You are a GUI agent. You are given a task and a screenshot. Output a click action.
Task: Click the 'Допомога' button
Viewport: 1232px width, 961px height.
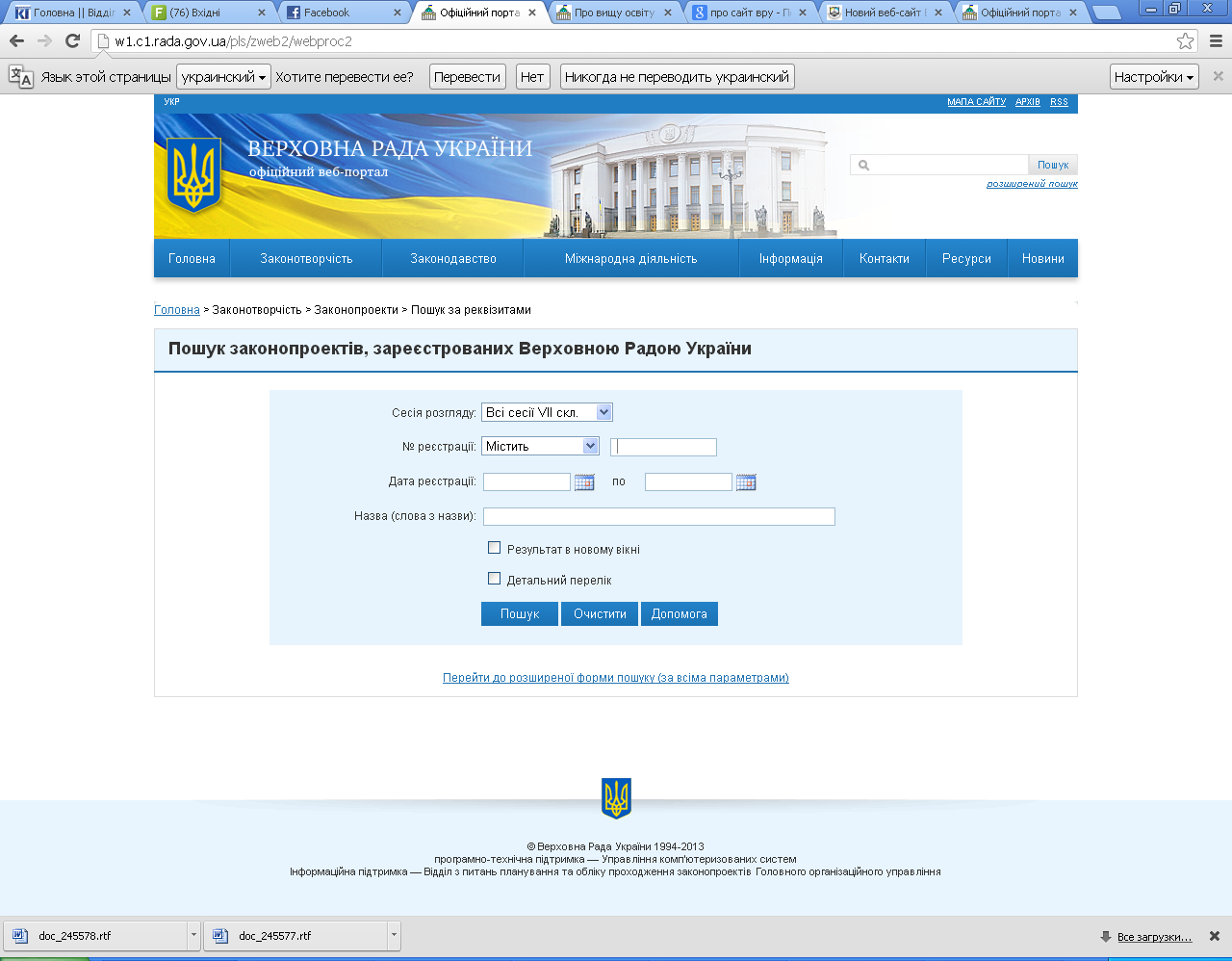click(x=680, y=613)
